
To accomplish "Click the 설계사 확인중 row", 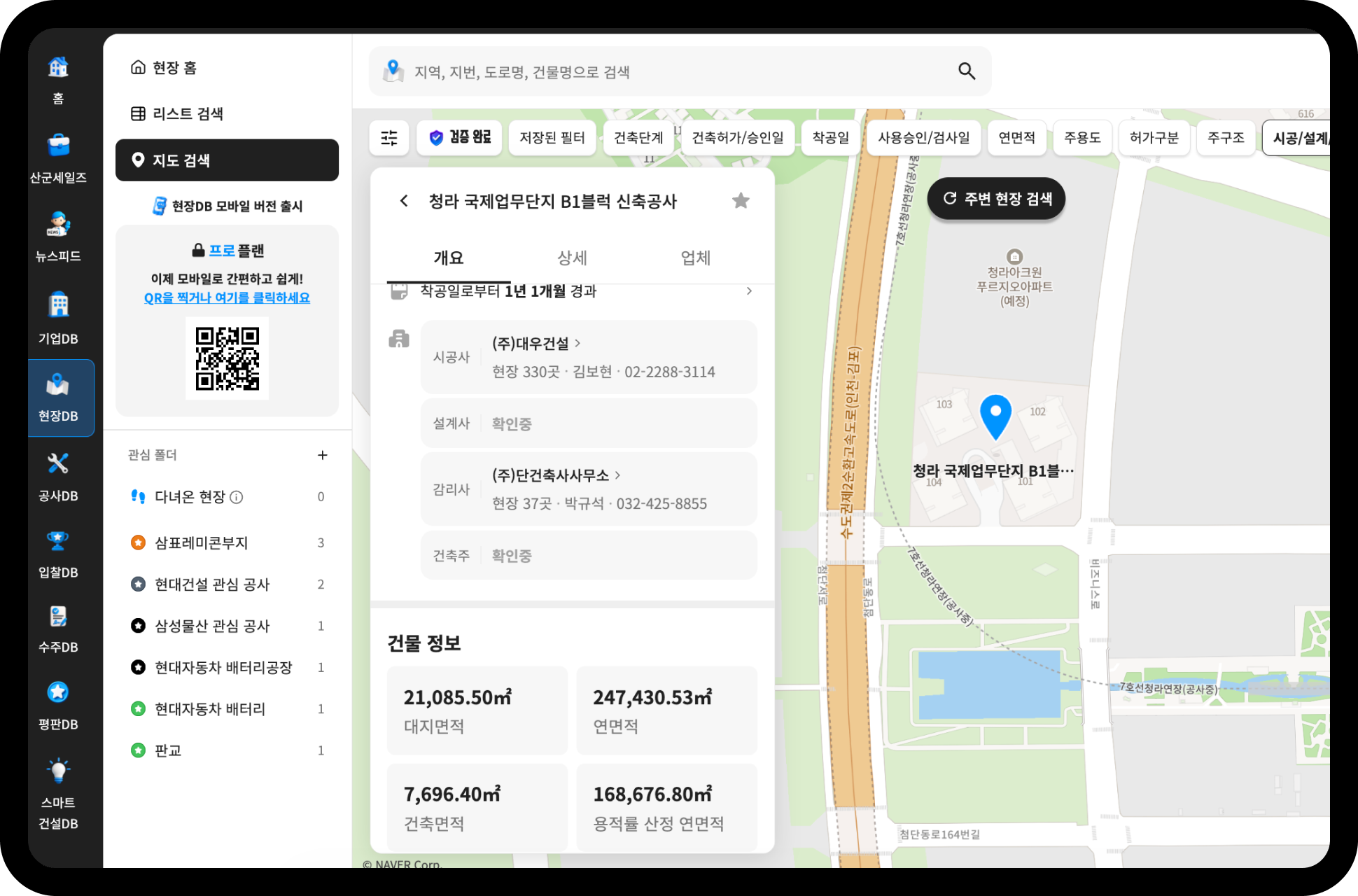I will [589, 423].
